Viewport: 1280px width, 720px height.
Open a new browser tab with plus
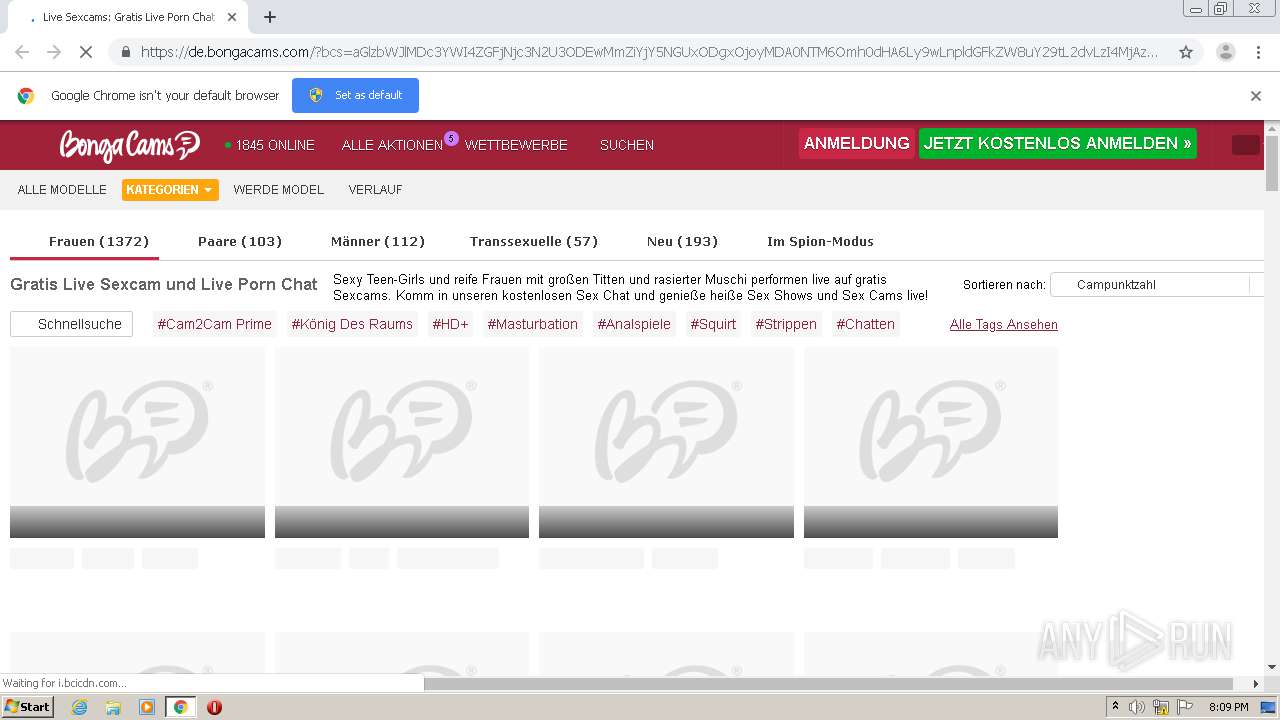point(269,17)
